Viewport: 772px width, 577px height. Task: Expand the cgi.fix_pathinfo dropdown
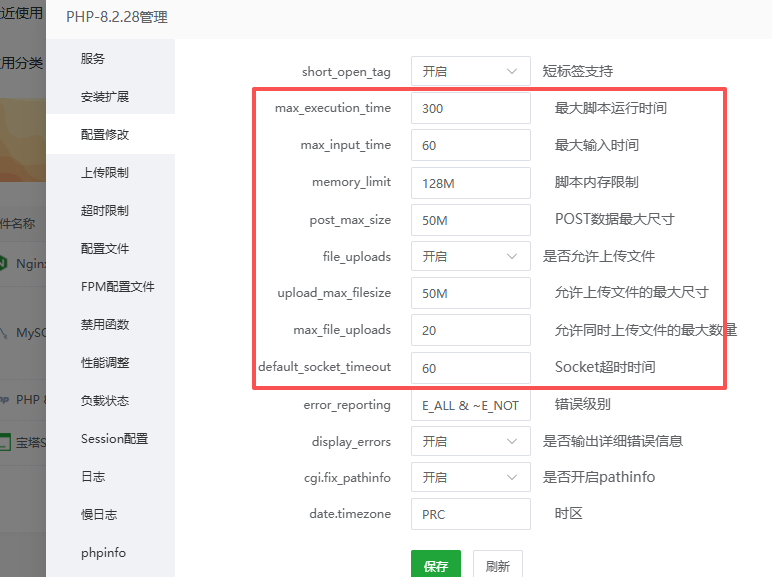coord(471,477)
